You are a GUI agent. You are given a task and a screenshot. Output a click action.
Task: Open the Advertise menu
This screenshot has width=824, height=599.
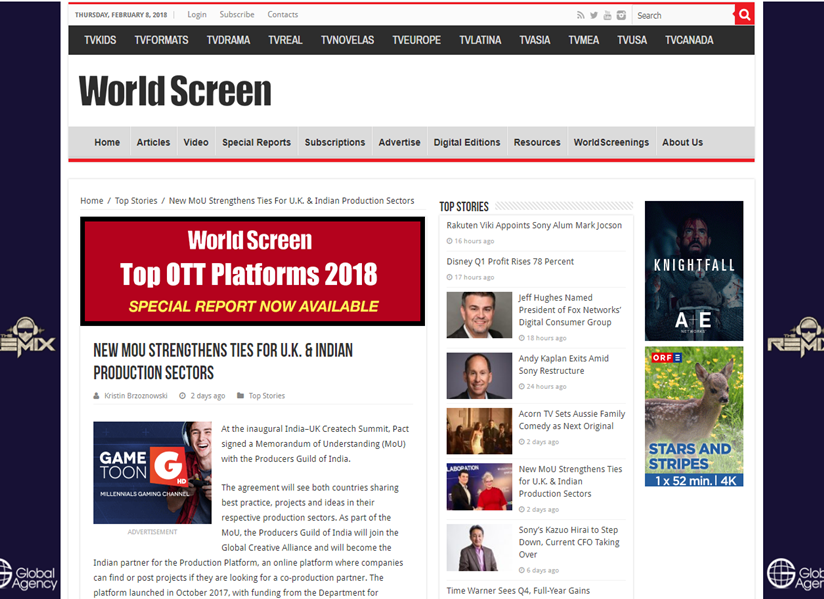[399, 142]
